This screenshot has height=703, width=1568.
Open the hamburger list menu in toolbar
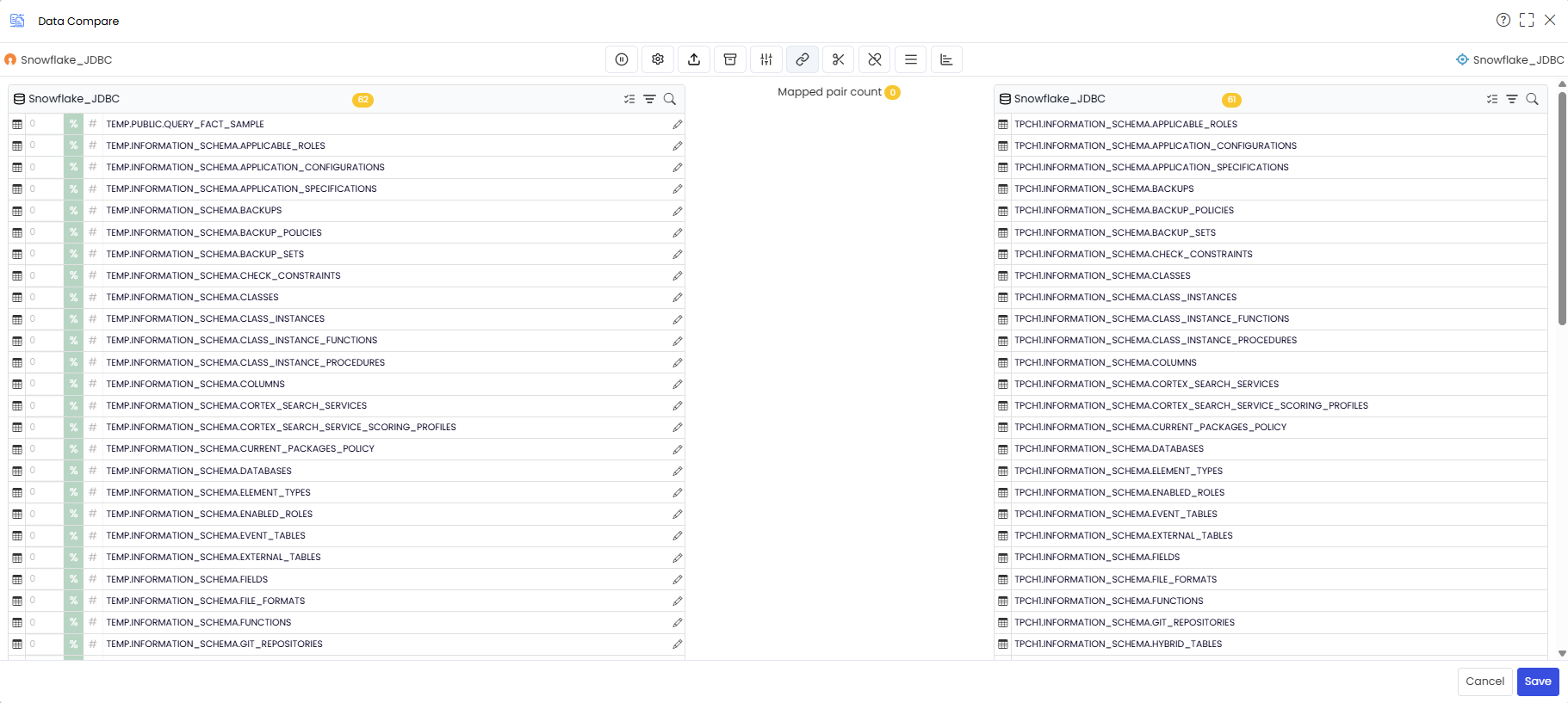tap(911, 59)
